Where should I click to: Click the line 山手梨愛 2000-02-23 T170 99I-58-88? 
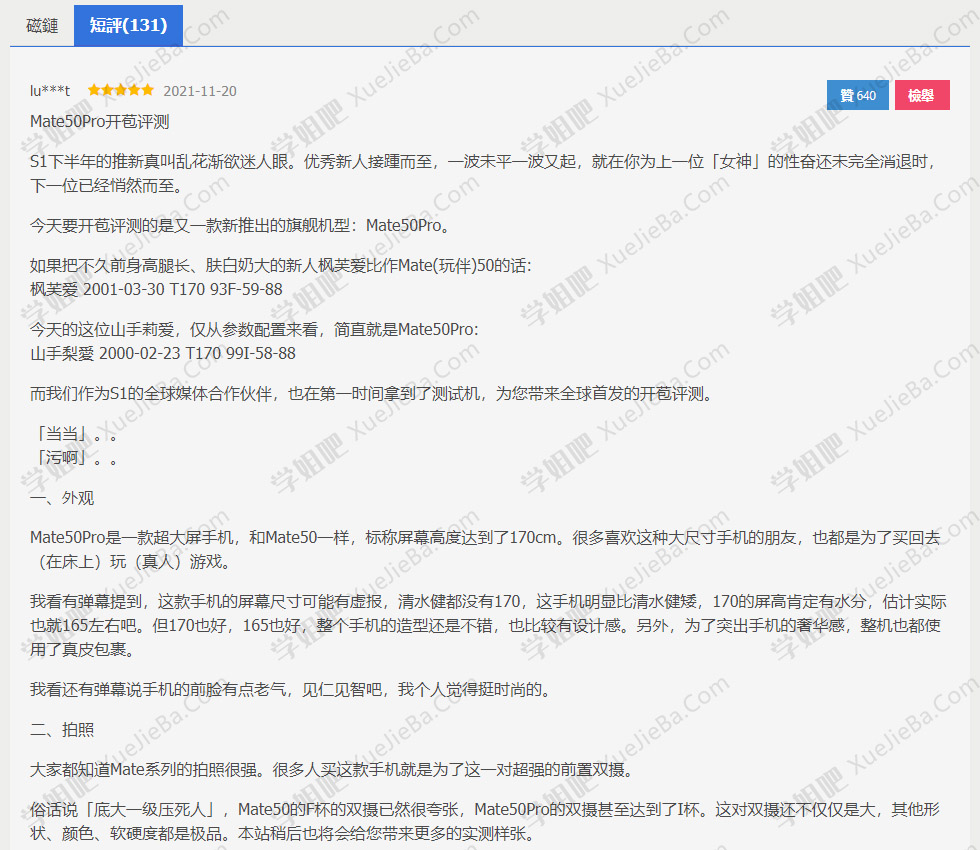[162, 354]
